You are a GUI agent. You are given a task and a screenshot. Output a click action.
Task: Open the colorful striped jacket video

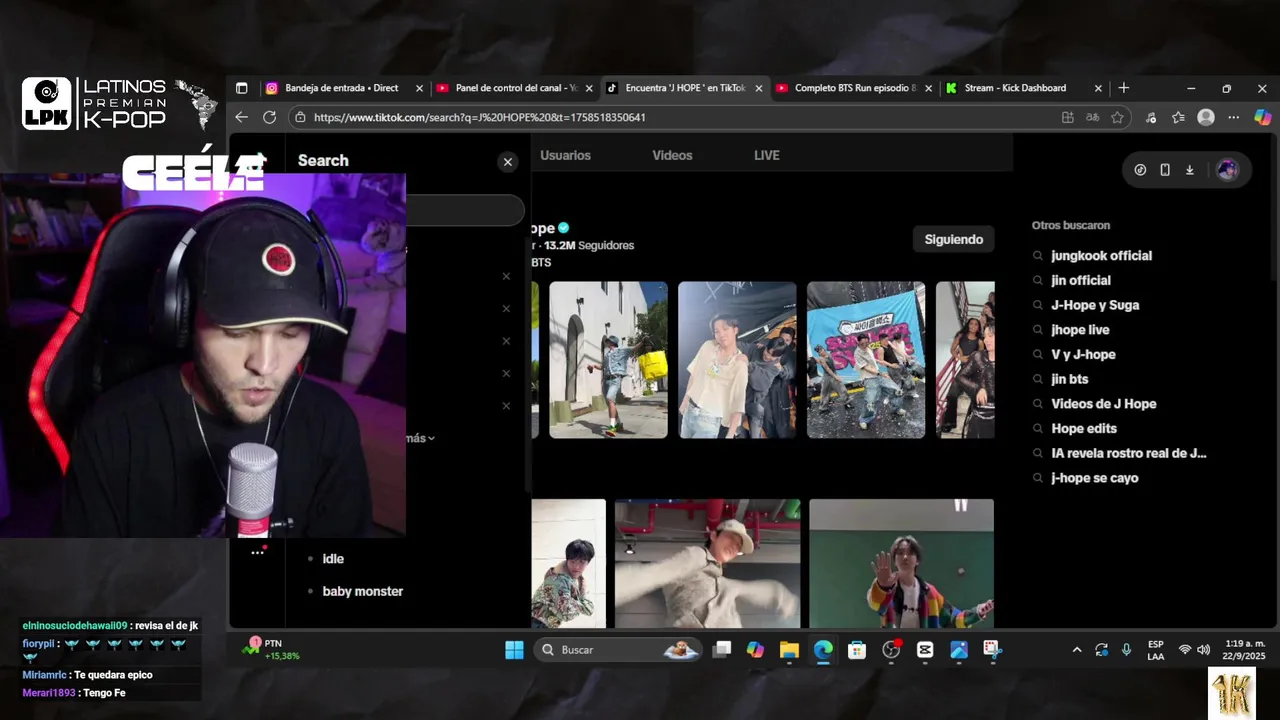[x=901, y=563]
